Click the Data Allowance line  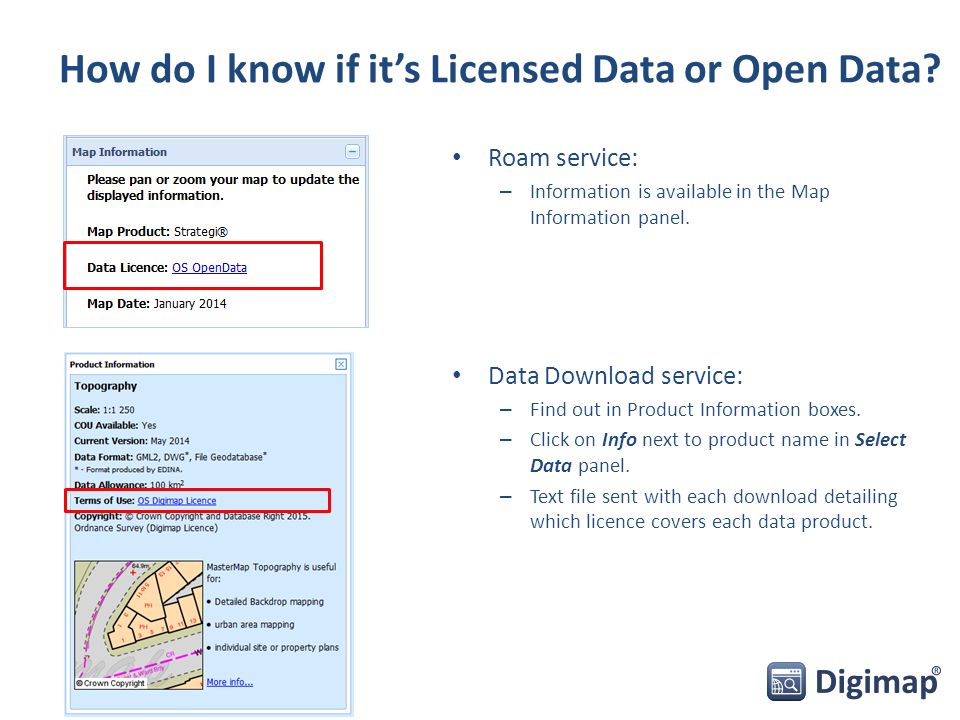pos(129,484)
